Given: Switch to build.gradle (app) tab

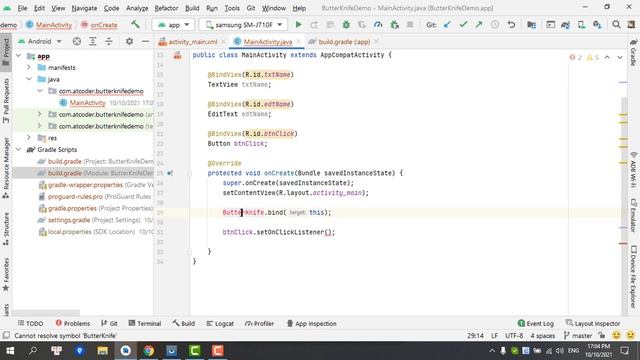Looking at the screenshot, I should (x=344, y=42).
